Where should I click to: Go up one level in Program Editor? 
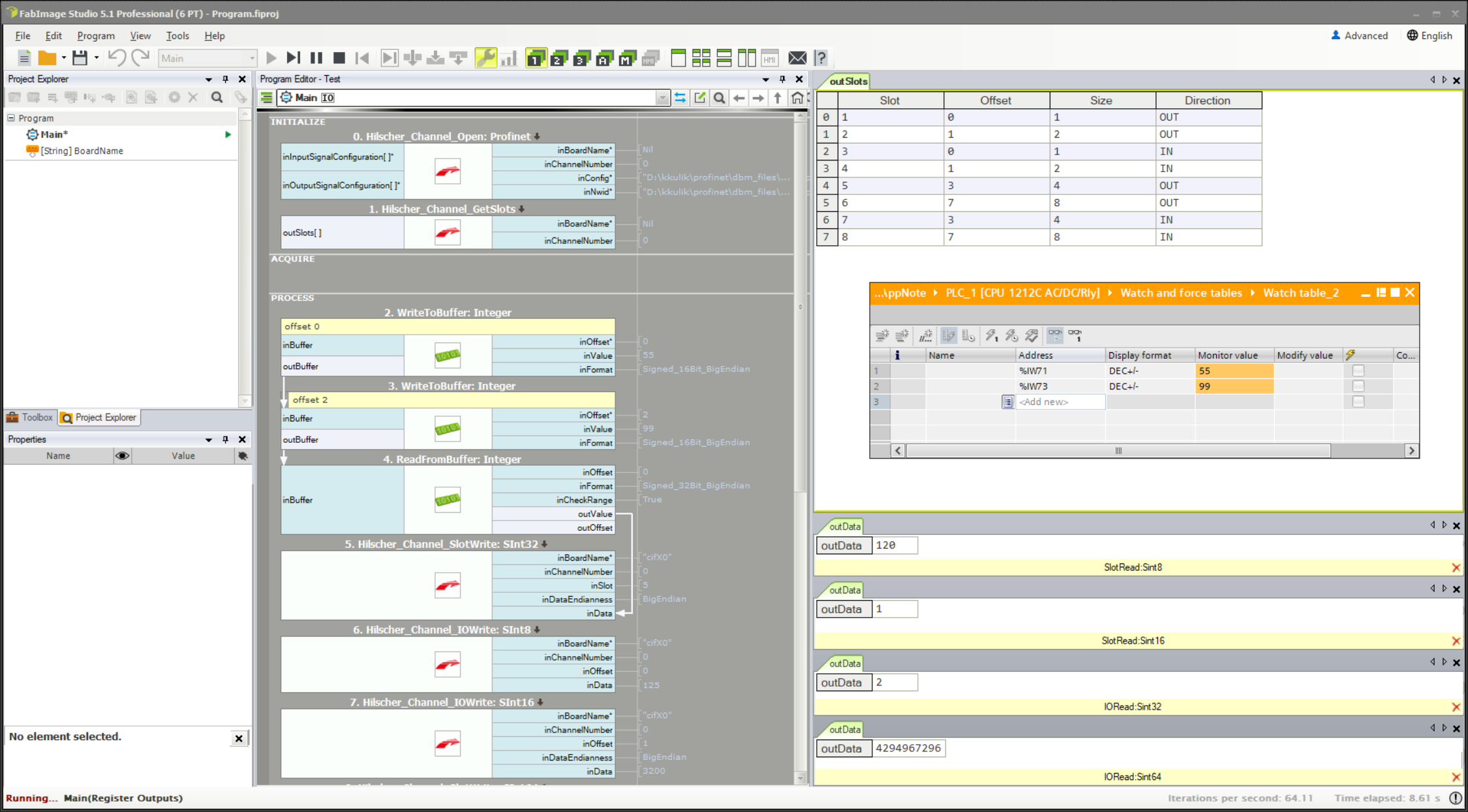(778, 98)
